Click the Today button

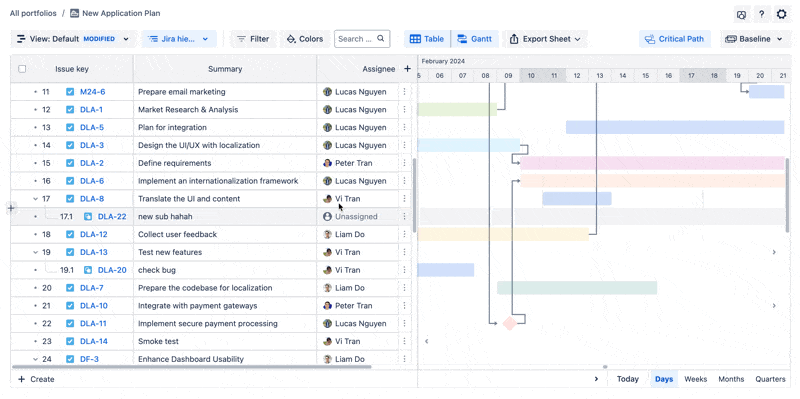[628, 379]
